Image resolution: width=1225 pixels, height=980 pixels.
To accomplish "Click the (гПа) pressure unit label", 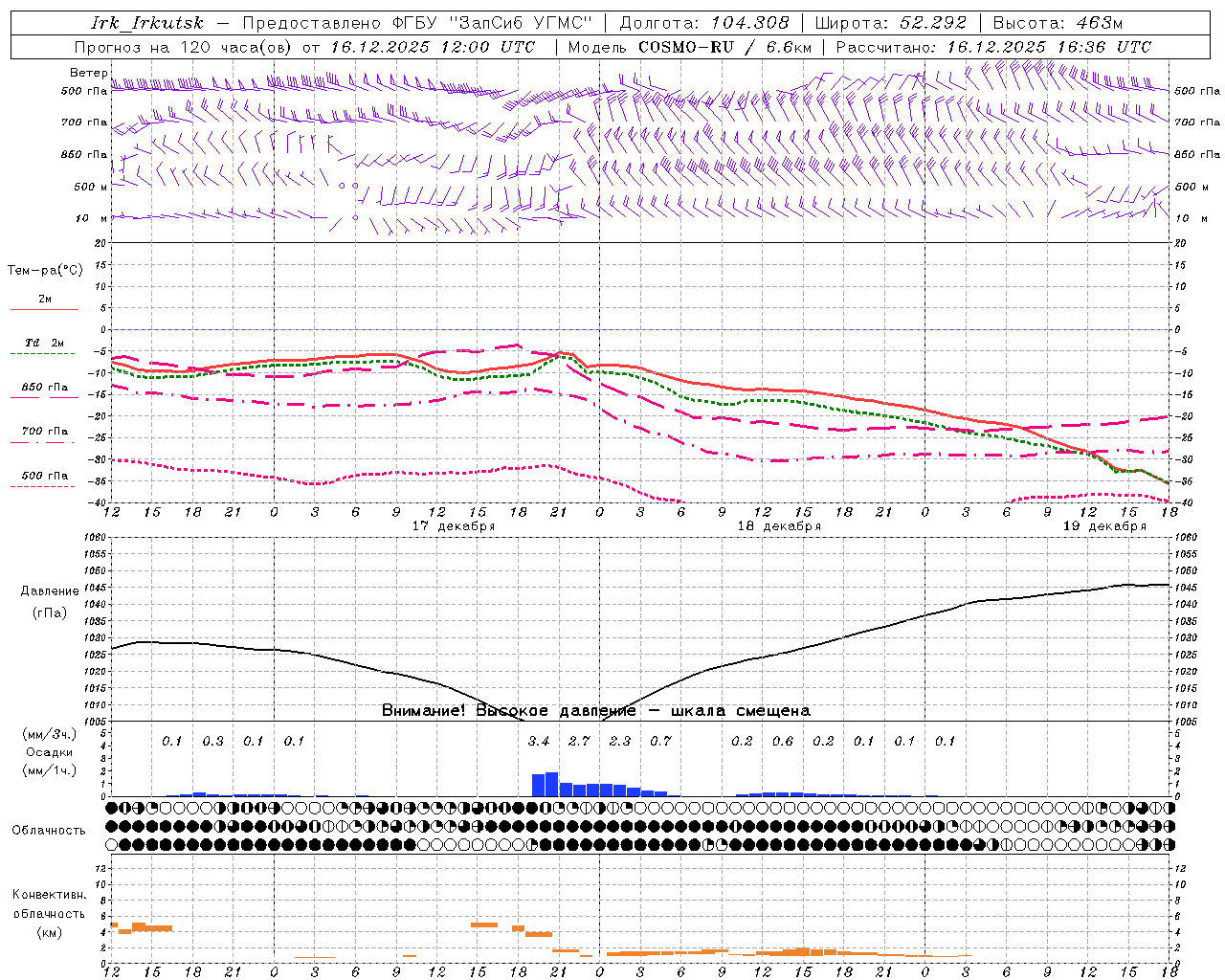I will tap(50, 613).
